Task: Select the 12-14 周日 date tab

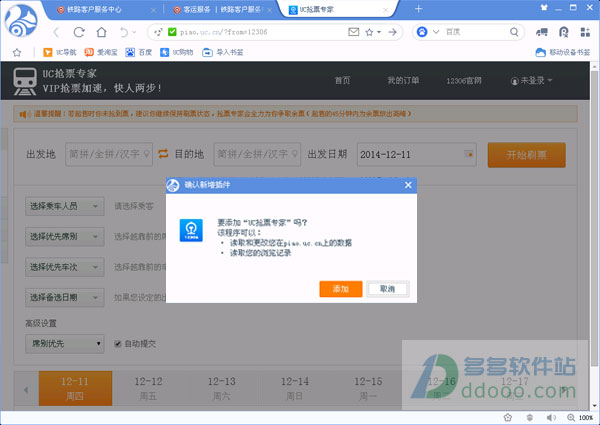Action: coord(295,388)
